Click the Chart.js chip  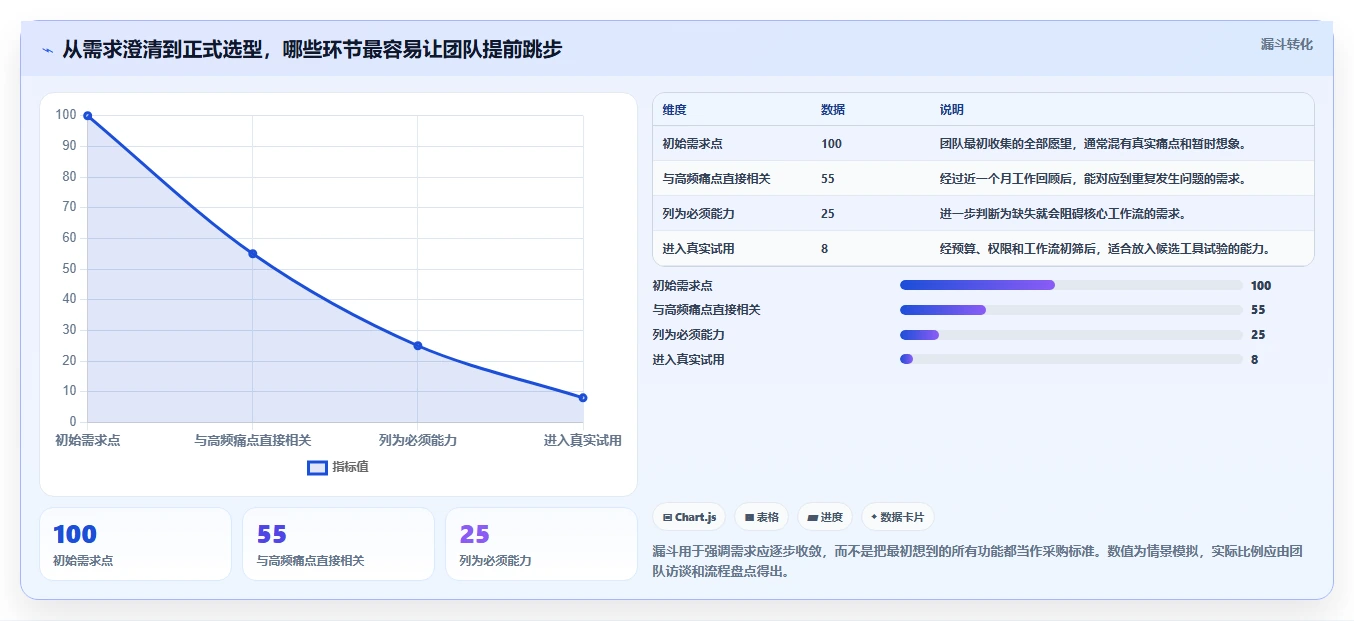click(x=689, y=517)
